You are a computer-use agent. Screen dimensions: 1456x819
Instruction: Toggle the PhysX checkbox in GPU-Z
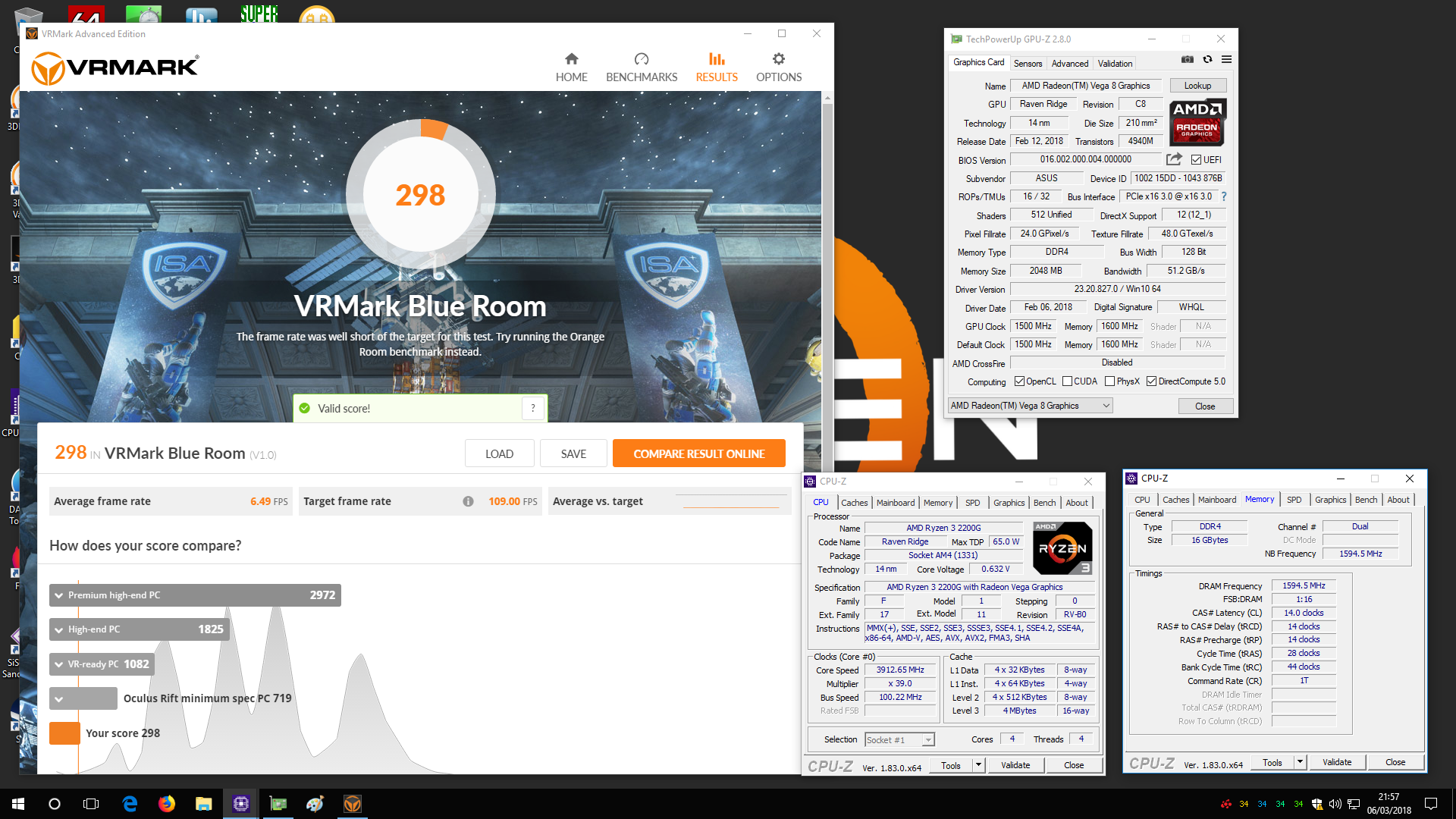1110,381
